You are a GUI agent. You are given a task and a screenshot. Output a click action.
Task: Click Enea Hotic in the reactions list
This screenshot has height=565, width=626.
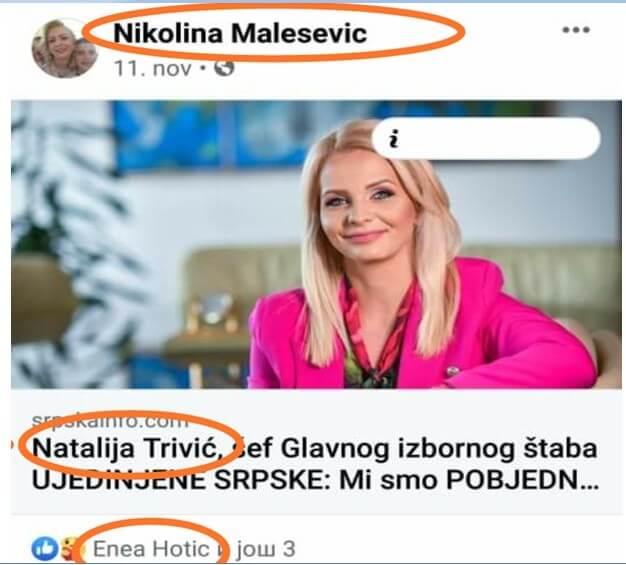tap(151, 549)
